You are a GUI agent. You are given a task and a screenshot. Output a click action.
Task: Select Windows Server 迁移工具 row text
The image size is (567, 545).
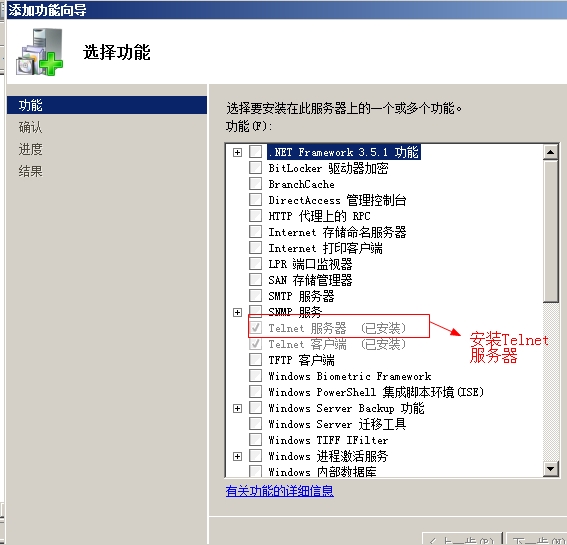[337, 424]
